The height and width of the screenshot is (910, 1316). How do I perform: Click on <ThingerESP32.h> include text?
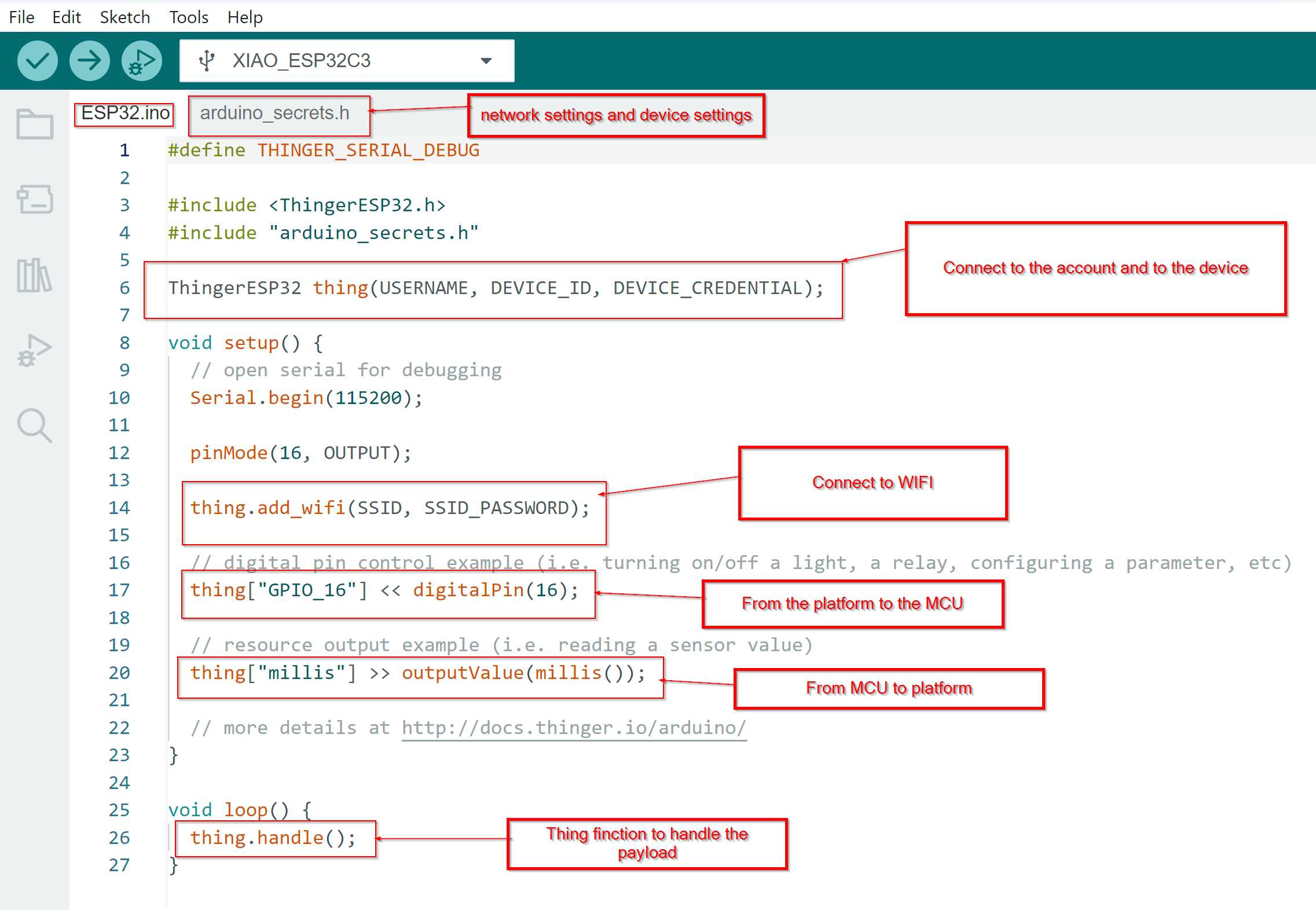click(x=357, y=205)
